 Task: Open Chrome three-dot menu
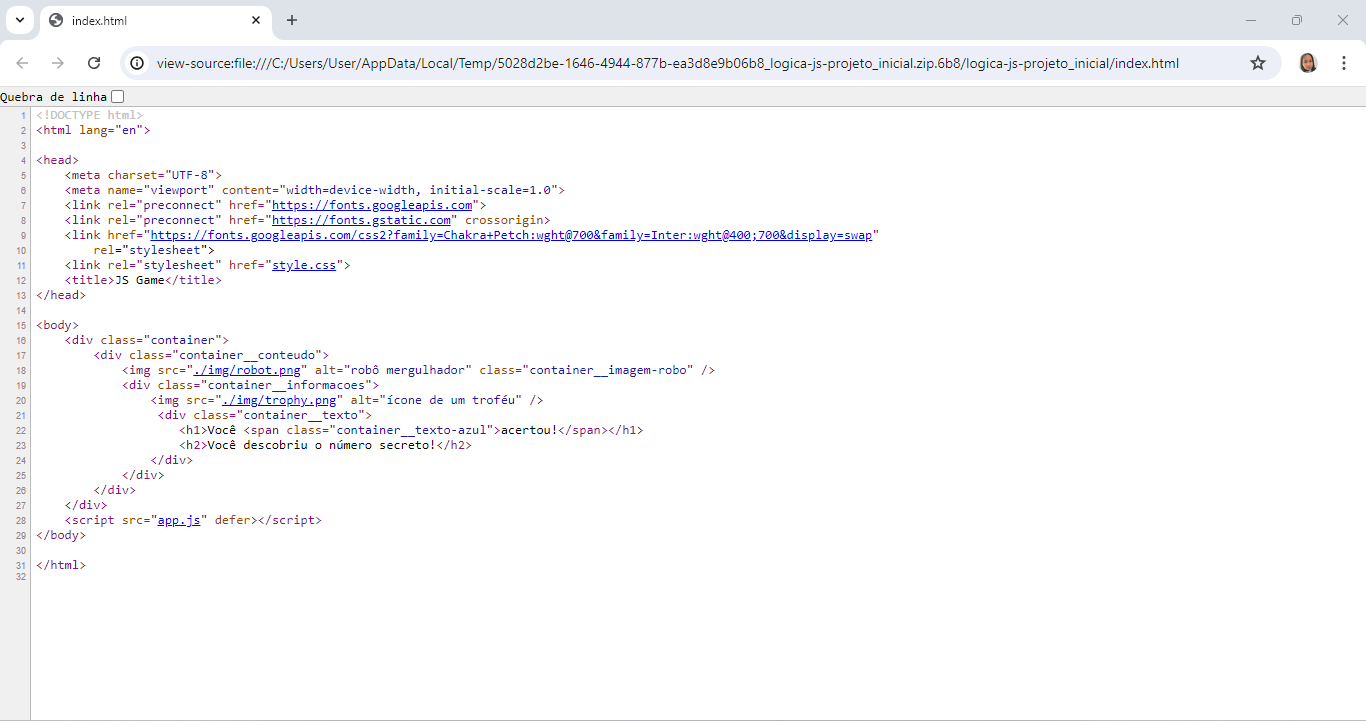(1344, 63)
